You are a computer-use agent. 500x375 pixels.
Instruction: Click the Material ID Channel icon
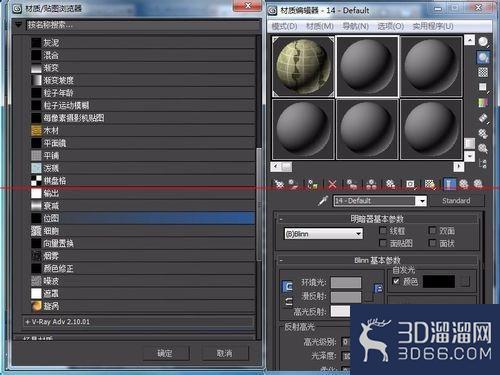click(x=410, y=184)
